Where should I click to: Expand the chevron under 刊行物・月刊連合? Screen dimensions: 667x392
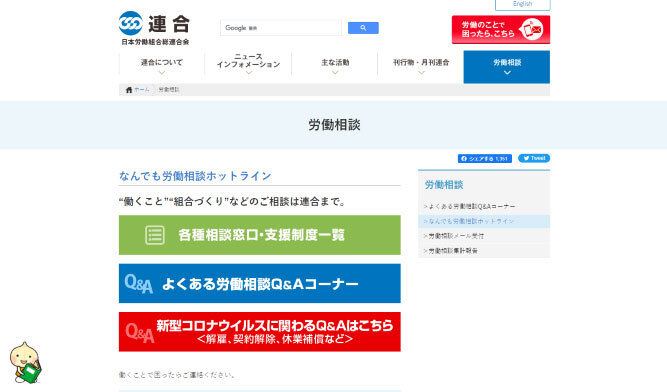click(x=421, y=73)
